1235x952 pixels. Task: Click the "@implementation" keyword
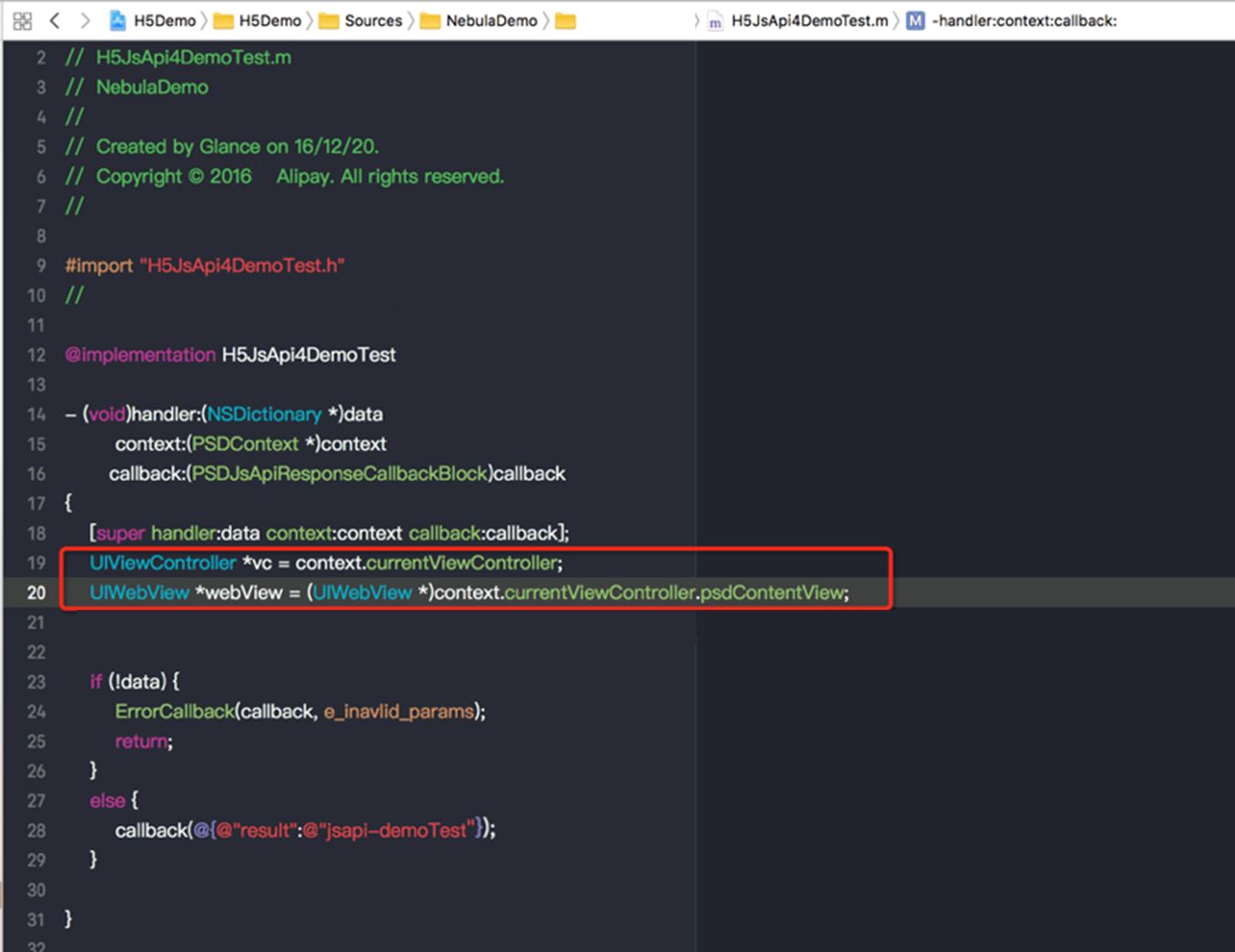(x=140, y=355)
